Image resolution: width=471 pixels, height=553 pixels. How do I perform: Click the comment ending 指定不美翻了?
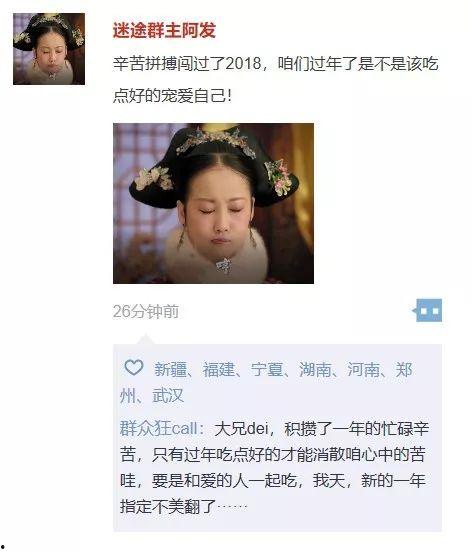coord(274,468)
